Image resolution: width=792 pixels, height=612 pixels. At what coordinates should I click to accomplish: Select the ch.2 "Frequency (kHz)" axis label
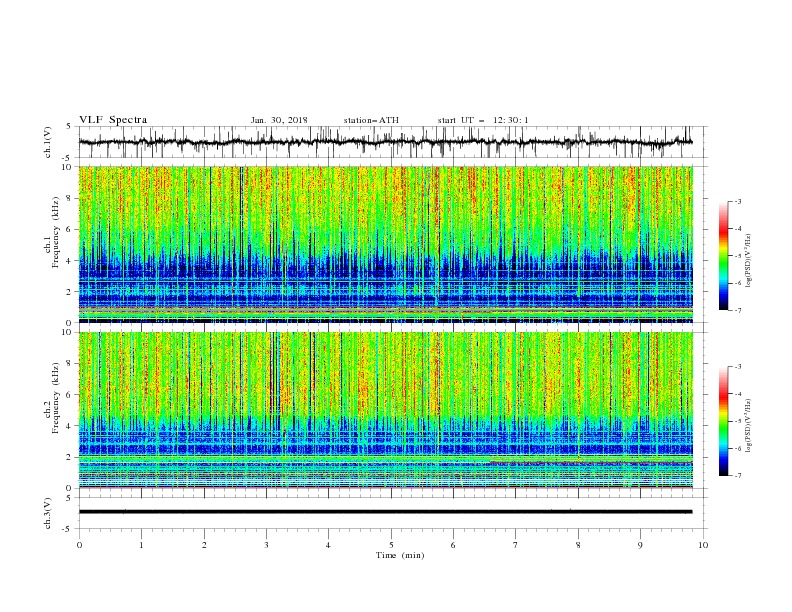point(56,398)
